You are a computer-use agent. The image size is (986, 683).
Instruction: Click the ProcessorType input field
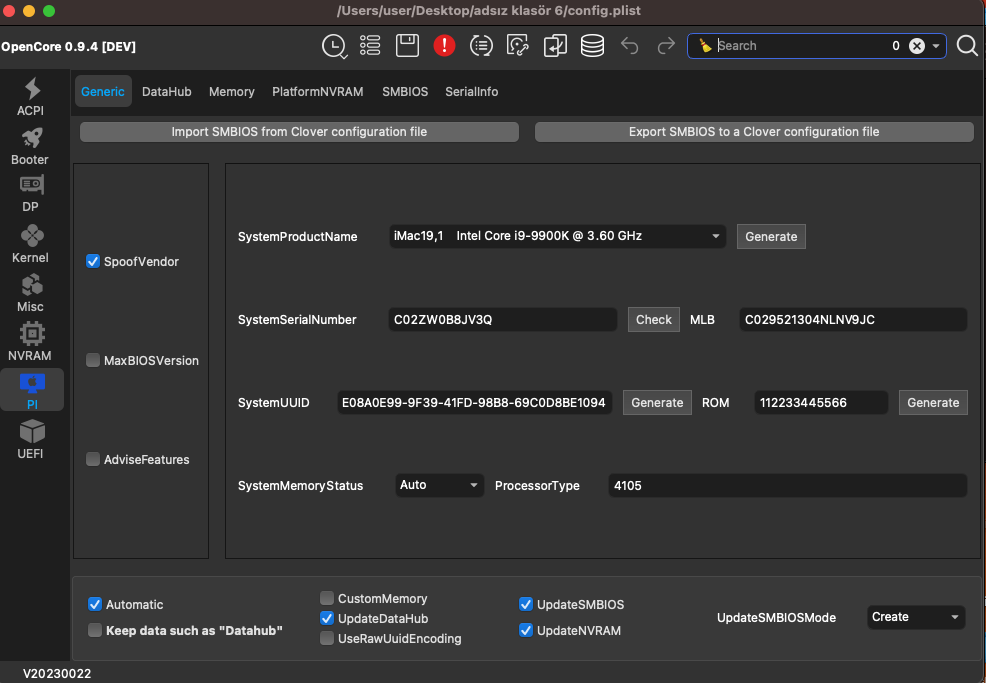pyautogui.click(x=787, y=486)
